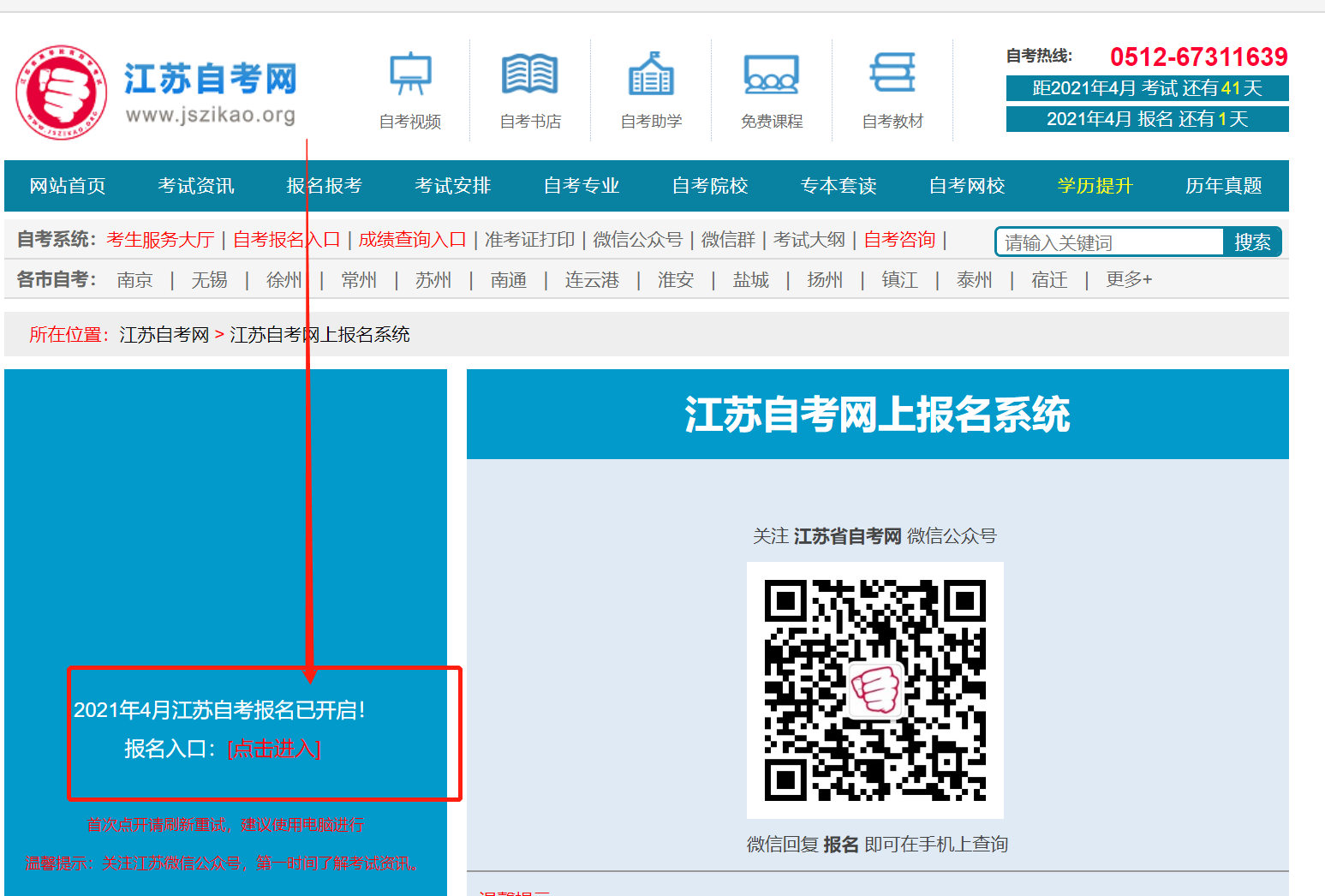Click the 江苏自考网 breadcrumb link

tap(164, 335)
